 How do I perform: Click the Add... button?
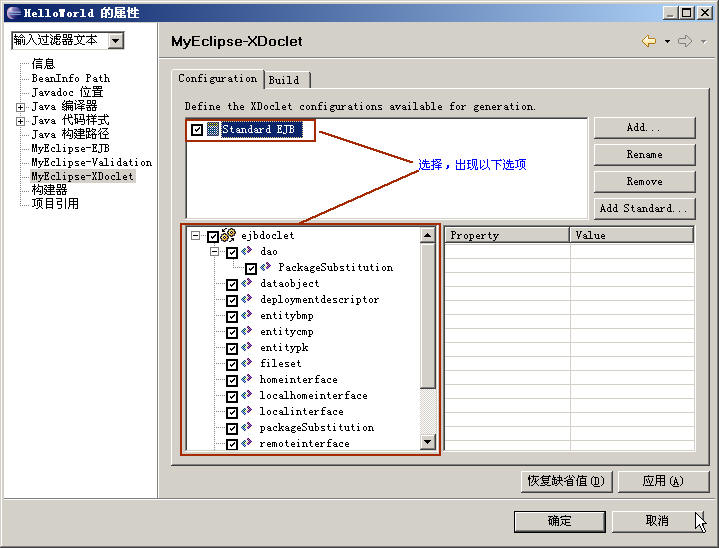[x=644, y=127]
